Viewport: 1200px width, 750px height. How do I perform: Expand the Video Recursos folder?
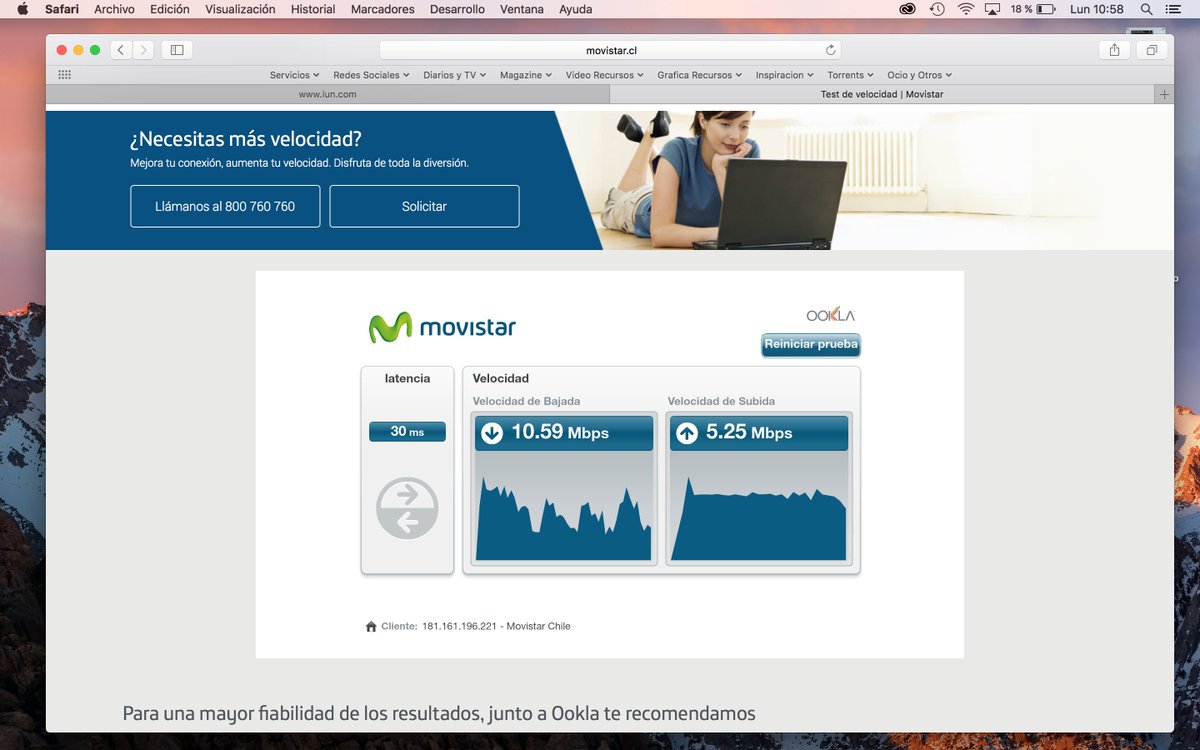[x=605, y=75]
